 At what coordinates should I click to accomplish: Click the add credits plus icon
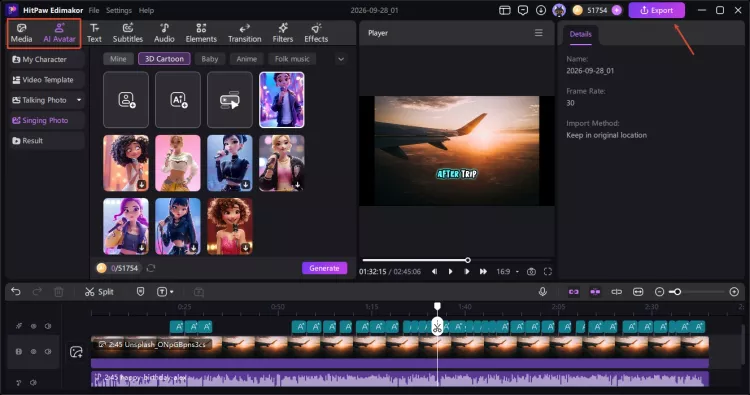(617, 10)
